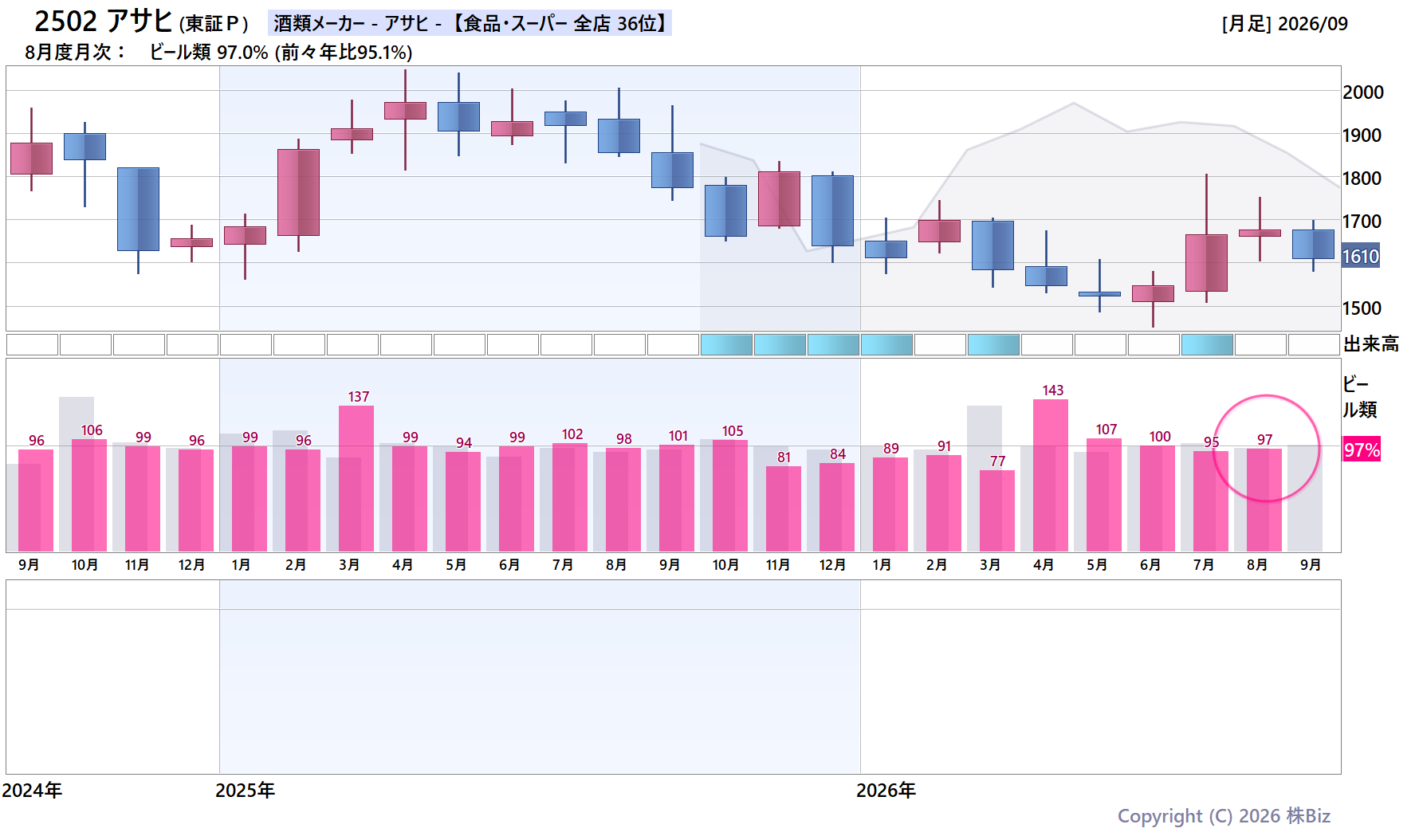Click the "ビール類 97.0% (前々年比95.1%)" summary text
Viewport: 1419px width, 840px height.
281,53
